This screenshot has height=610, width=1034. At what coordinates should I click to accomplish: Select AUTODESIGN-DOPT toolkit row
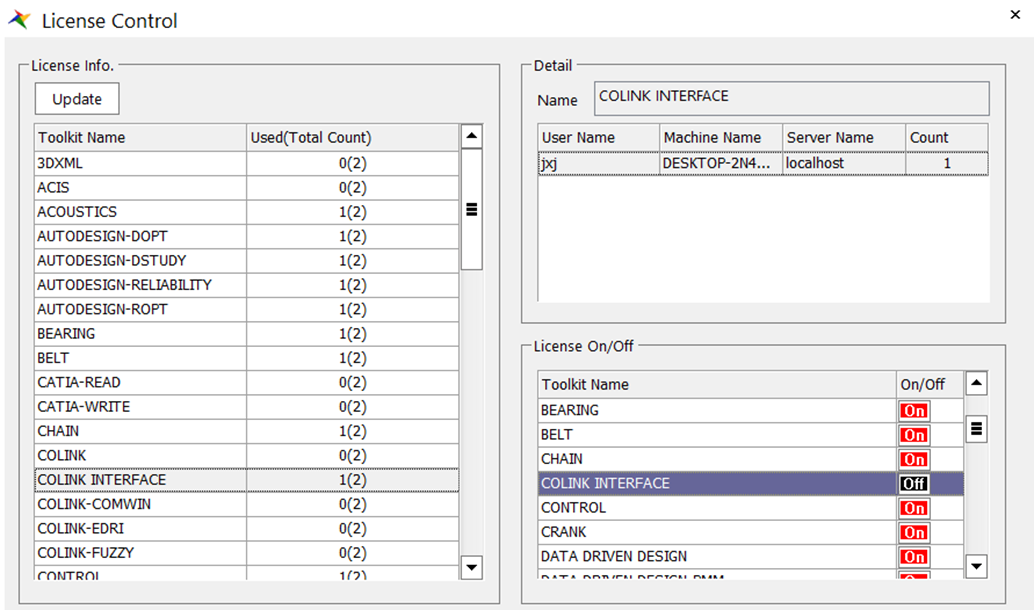(x=247, y=237)
